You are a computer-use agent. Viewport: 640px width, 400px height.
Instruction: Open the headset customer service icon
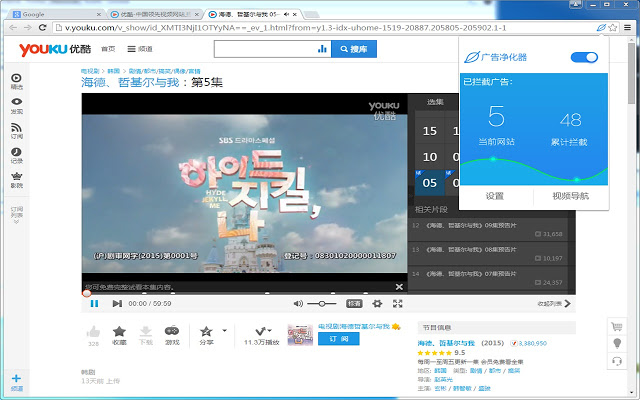click(x=617, y=361)
